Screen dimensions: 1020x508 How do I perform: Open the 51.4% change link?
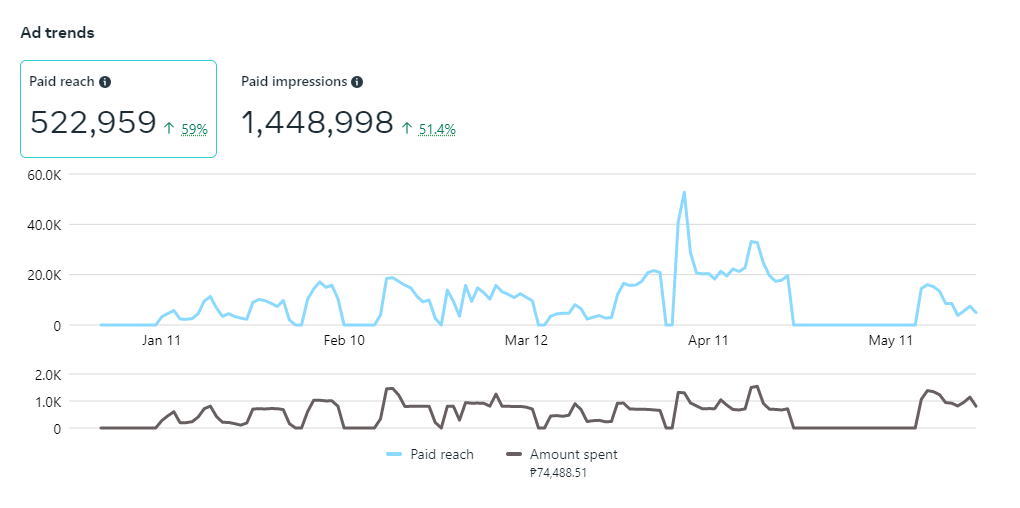[x=437, y=129]
